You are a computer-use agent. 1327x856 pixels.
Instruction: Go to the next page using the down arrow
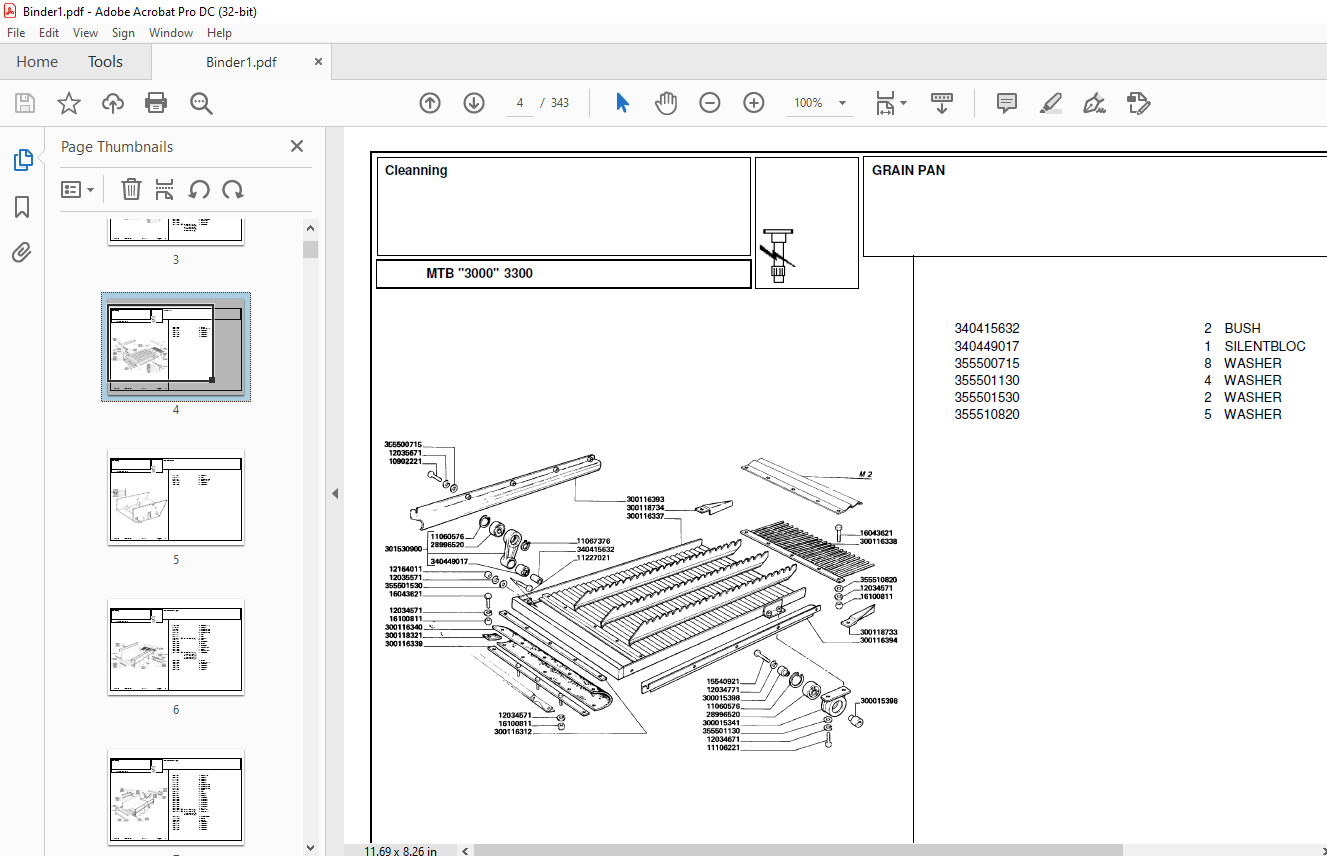[474, 103]
